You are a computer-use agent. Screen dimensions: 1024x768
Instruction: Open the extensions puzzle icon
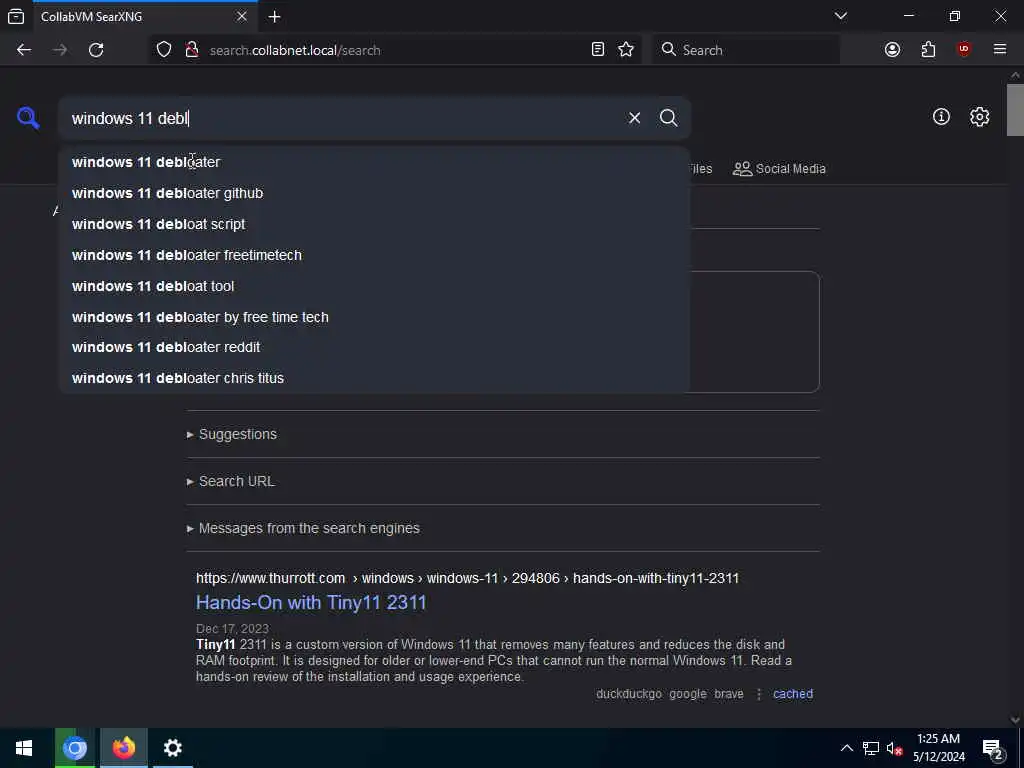pyautogui.click(x=928, y=50)
